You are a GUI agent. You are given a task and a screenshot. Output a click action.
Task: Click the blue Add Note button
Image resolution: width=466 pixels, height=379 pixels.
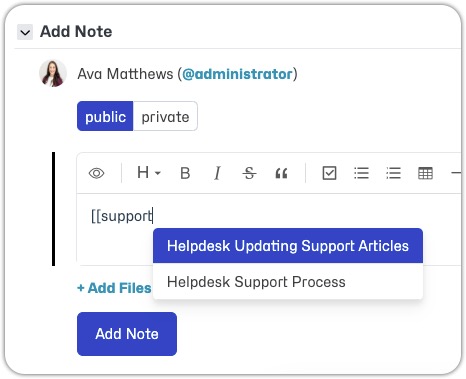click(127, 334)
